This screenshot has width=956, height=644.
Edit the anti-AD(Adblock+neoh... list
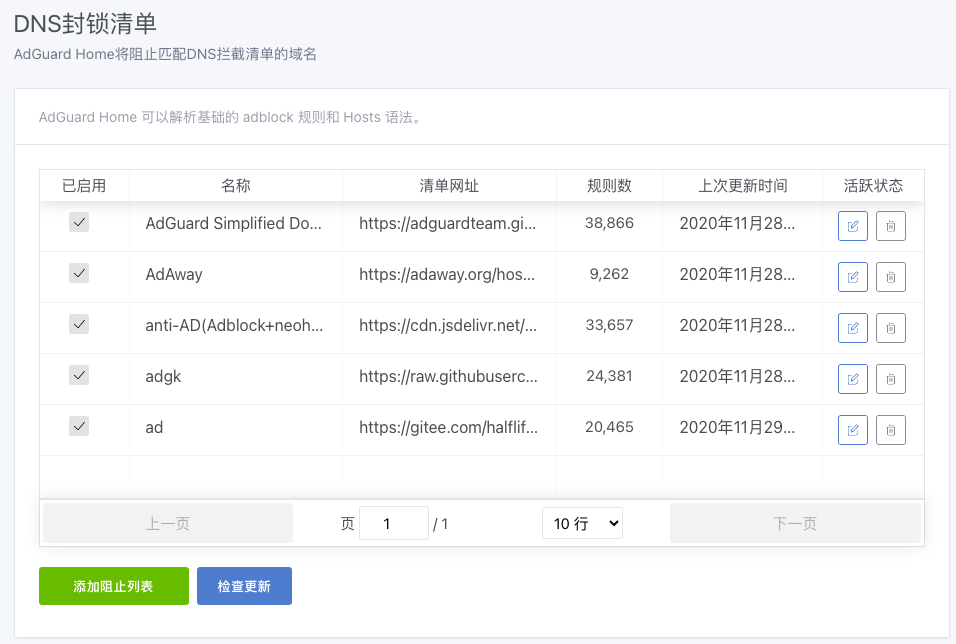pos(852,328)
